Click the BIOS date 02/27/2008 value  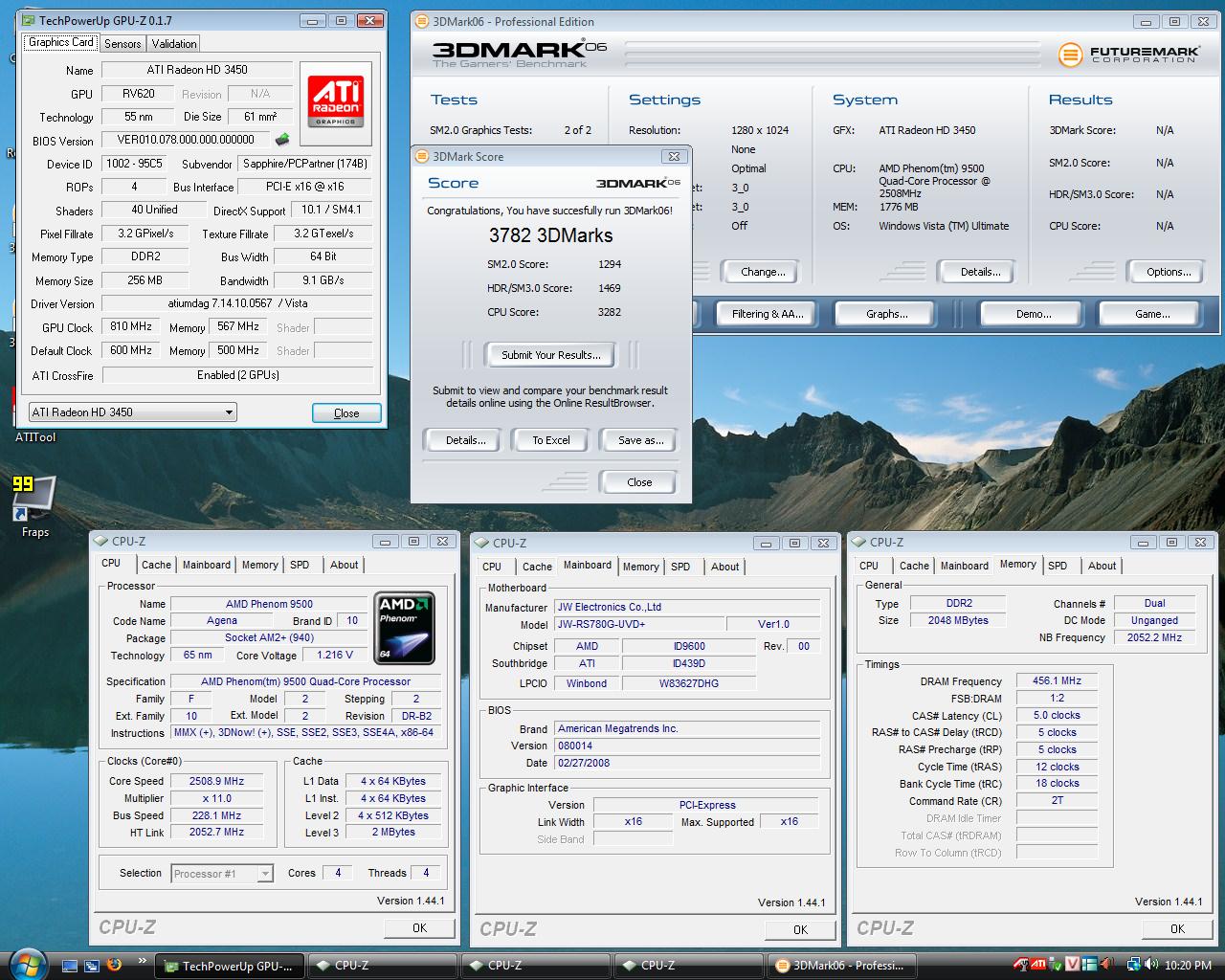tap(686, 763)
